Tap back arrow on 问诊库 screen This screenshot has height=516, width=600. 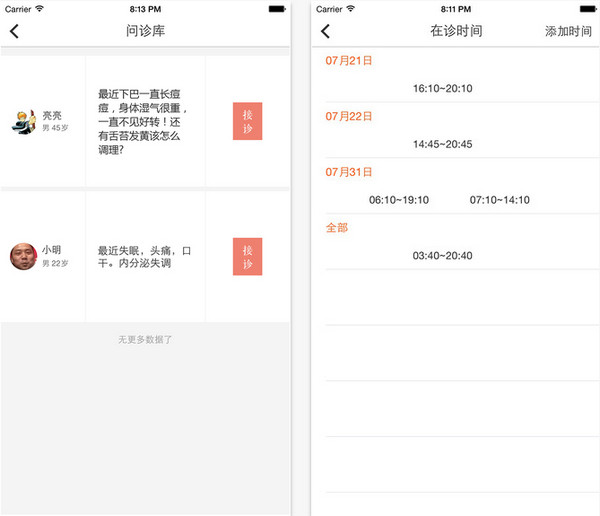pyautogui.click(x=14, y=31)
